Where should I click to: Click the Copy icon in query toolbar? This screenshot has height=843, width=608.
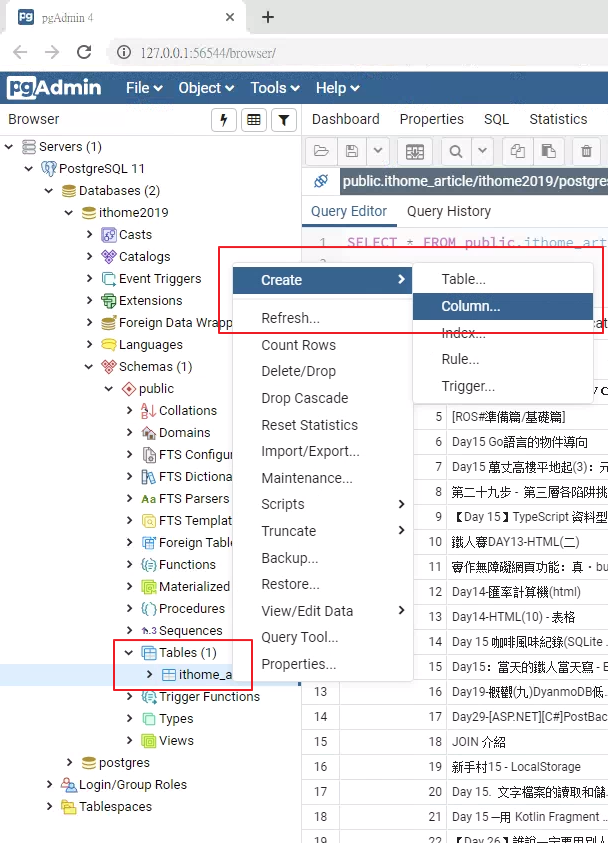point(518,151)
